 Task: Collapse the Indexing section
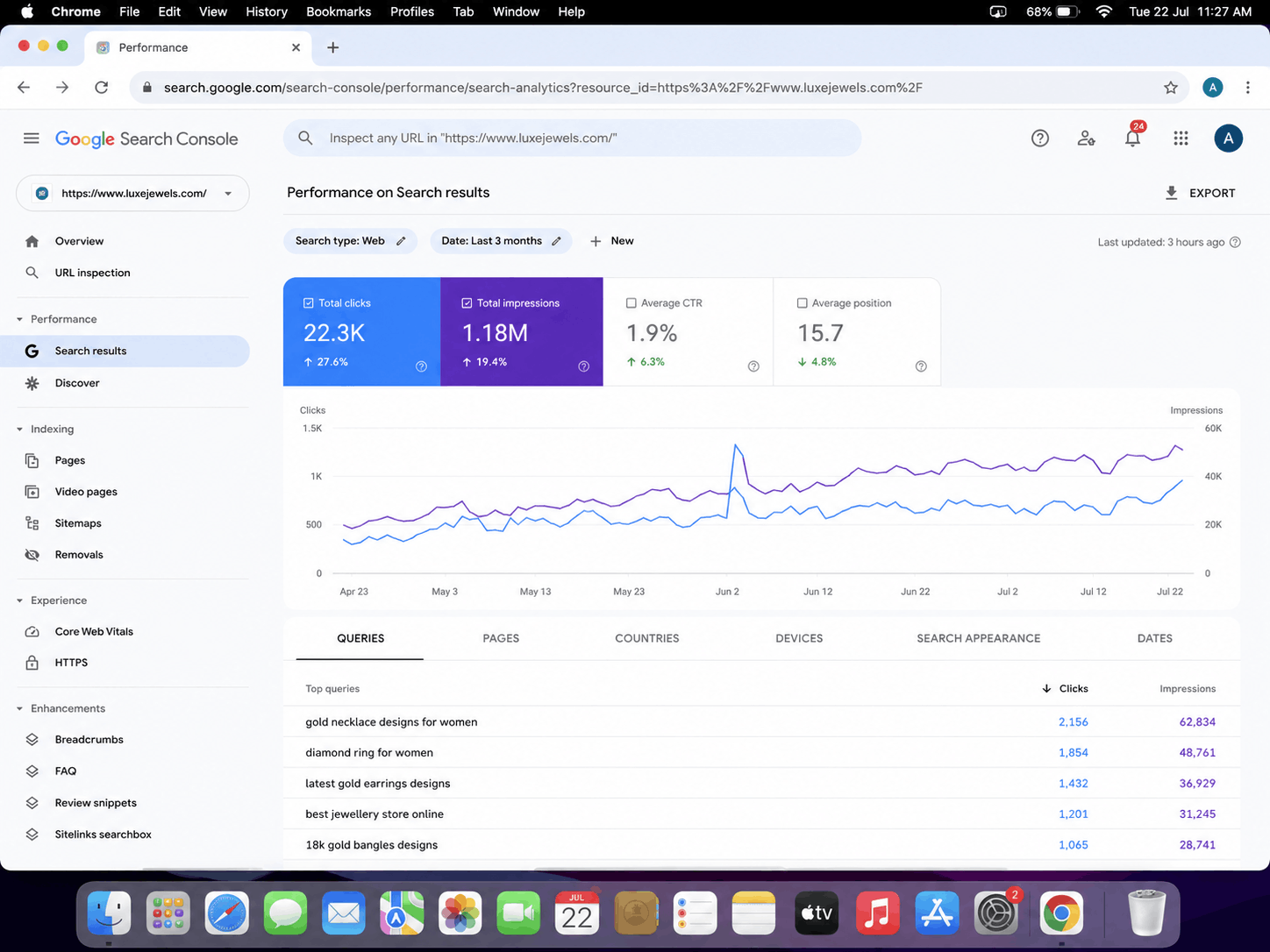[20, 430]
